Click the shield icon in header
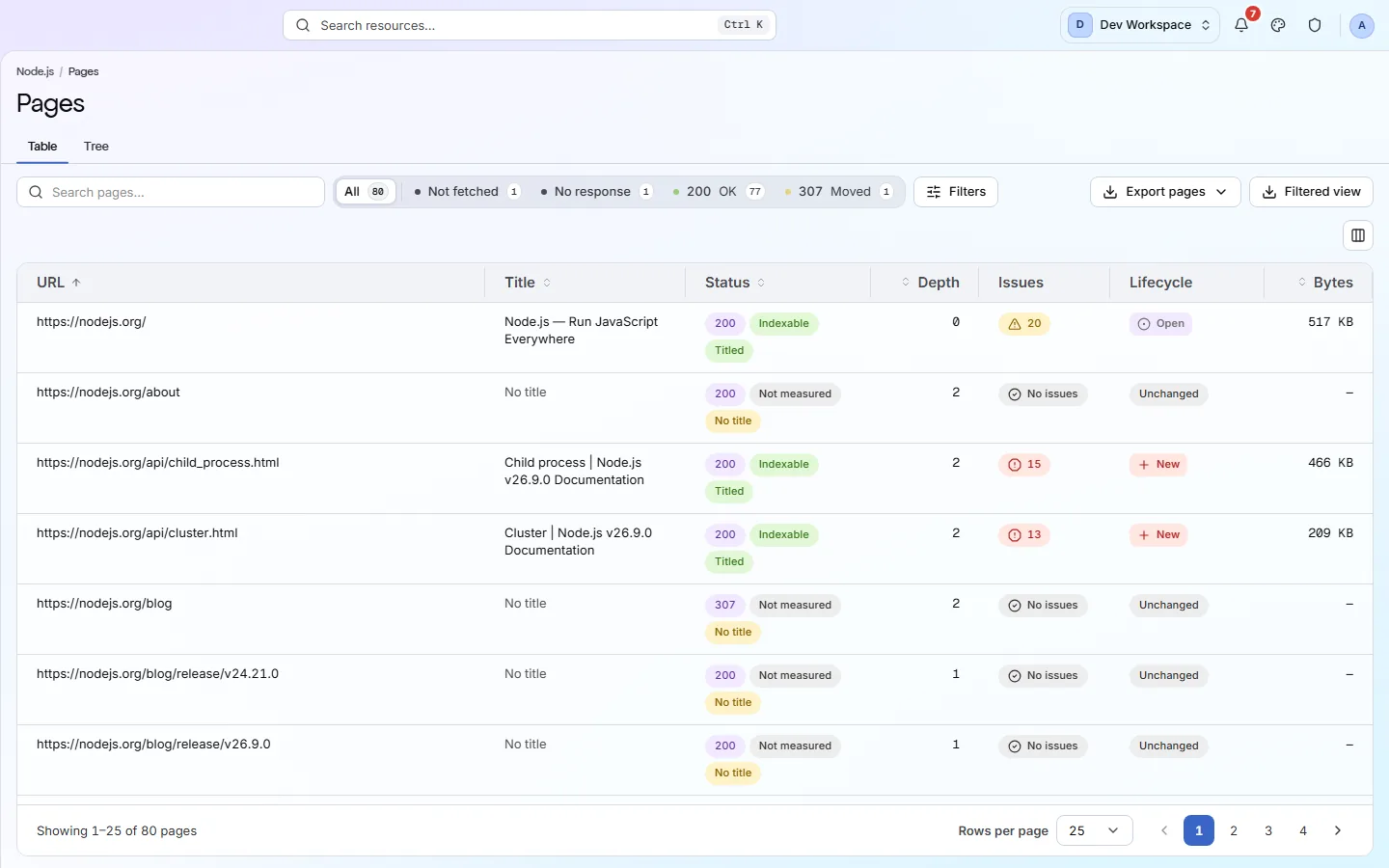This screenshot has width=1389, height=868. tap(1315, 25)
